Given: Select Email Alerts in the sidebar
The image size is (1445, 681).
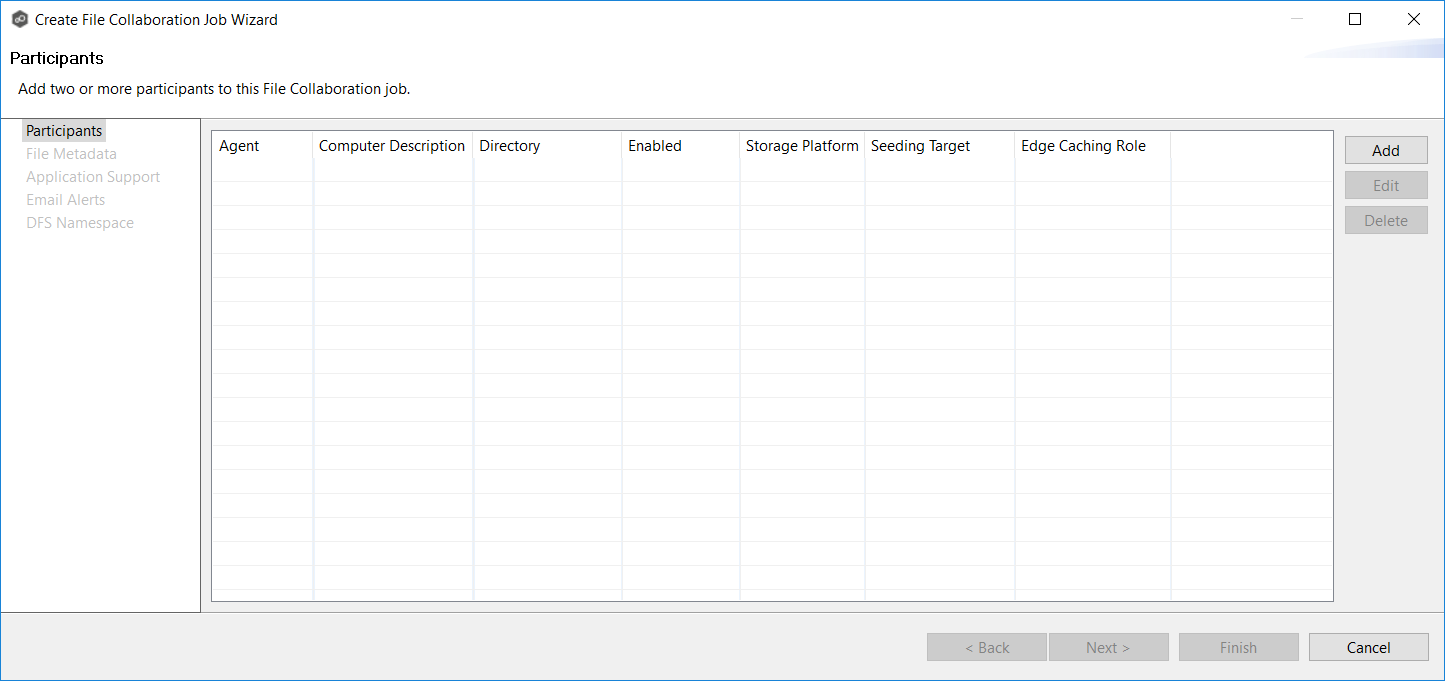Looking at the screenshot, I should (x=65, y=200).
